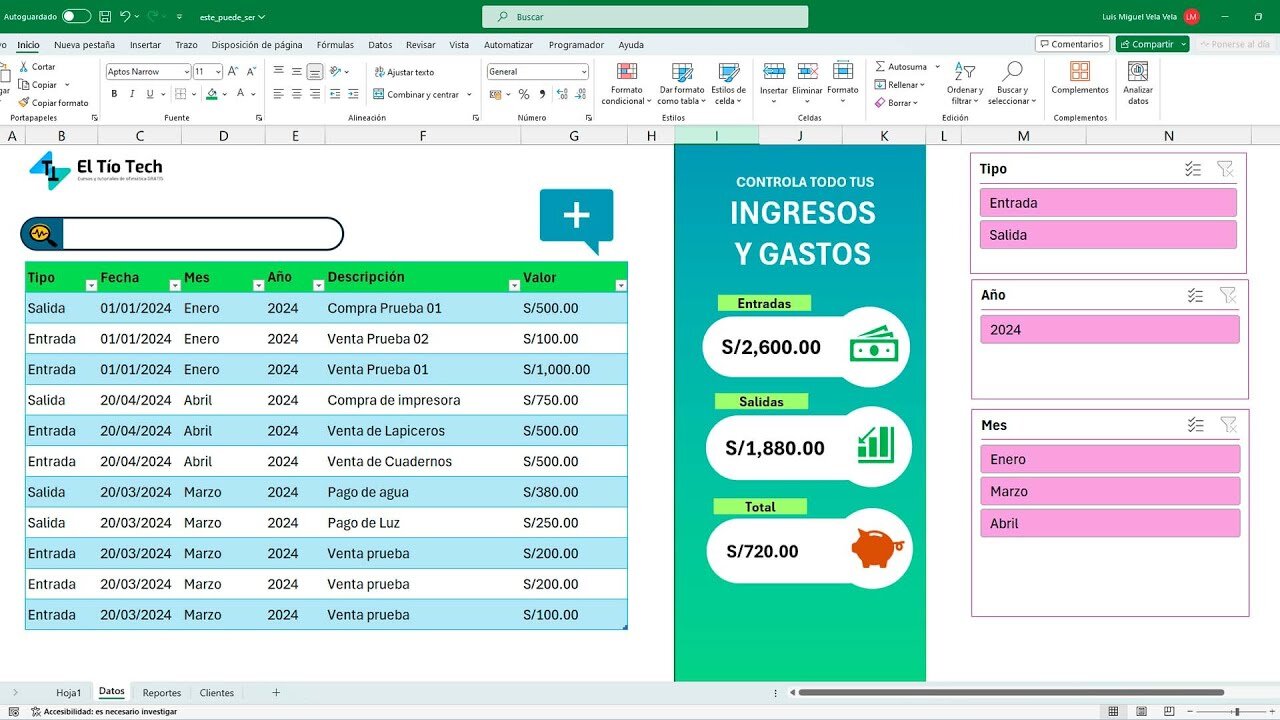The width and height of the screenshot is (1280, 720).
Task: Click the percent style icon
Action: (524, 94)
